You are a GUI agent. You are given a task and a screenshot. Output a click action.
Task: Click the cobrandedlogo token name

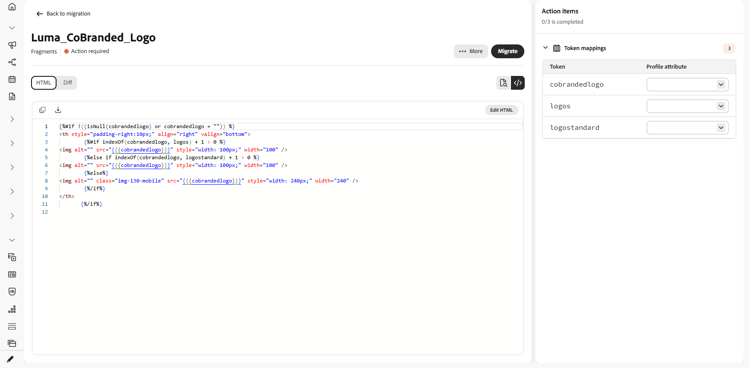click(x=576, y=85)
